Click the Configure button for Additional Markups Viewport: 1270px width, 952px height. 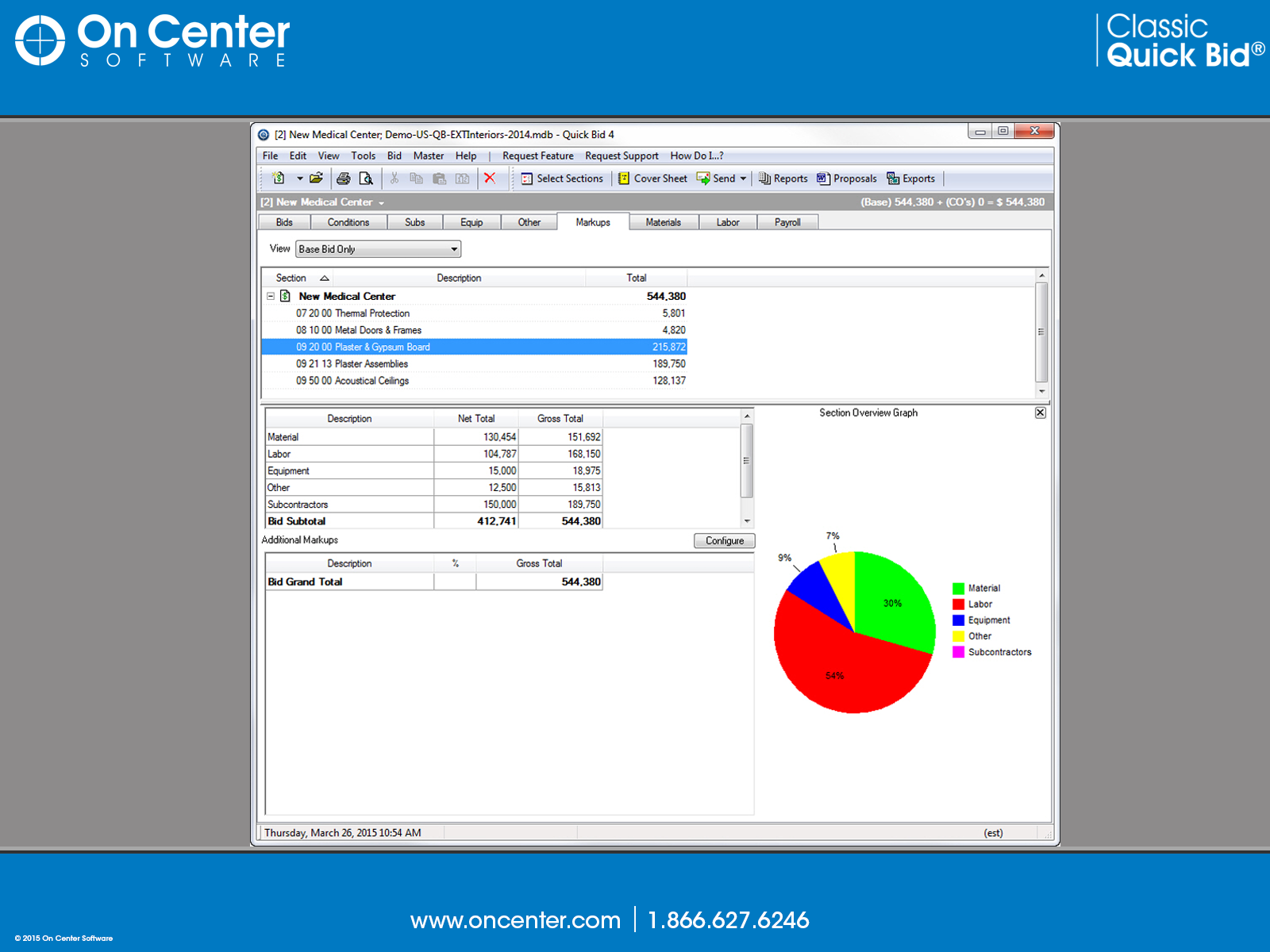[x=724, y=541]
